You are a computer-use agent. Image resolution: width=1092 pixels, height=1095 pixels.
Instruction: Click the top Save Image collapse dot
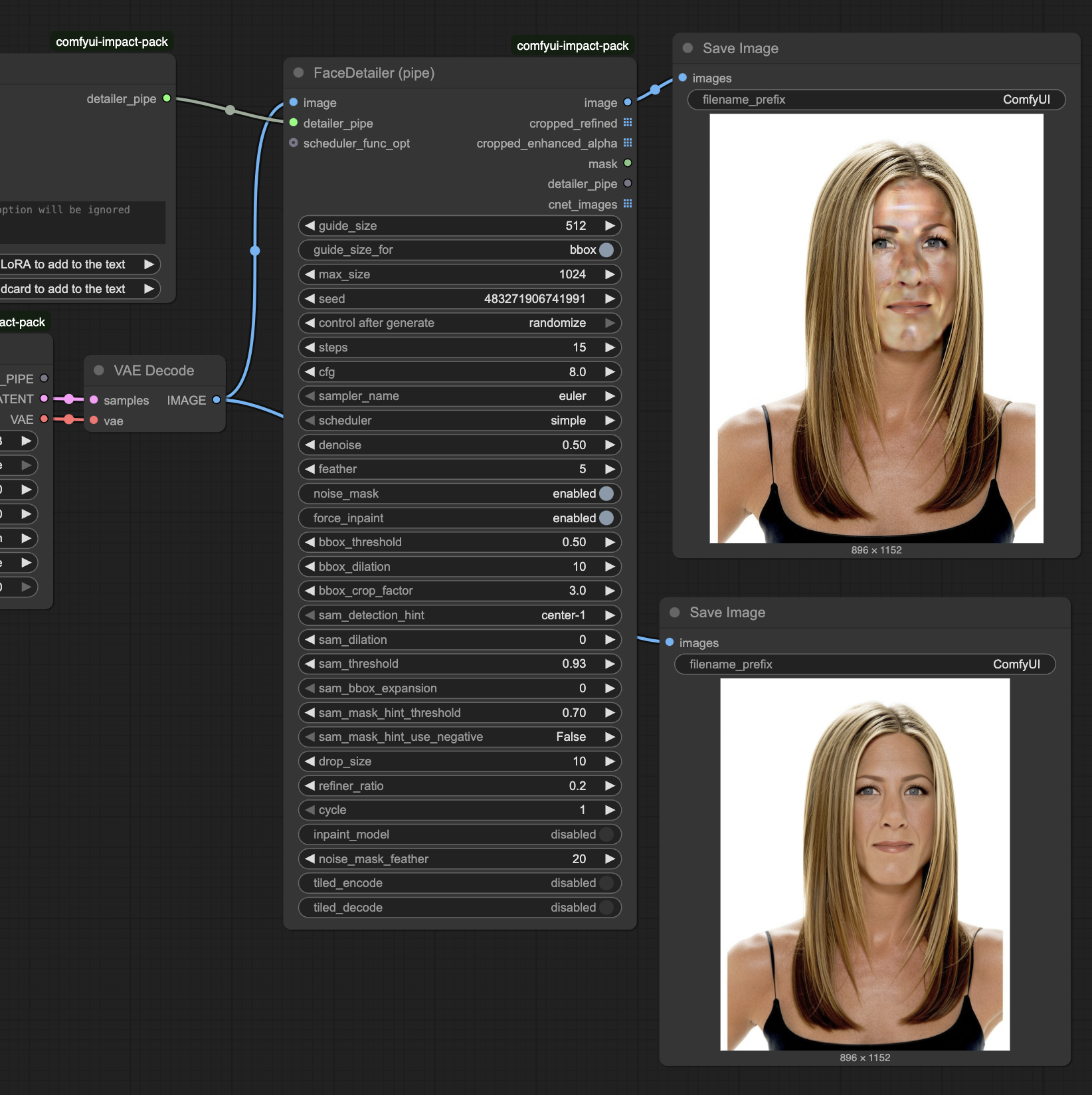coord(688,48)
